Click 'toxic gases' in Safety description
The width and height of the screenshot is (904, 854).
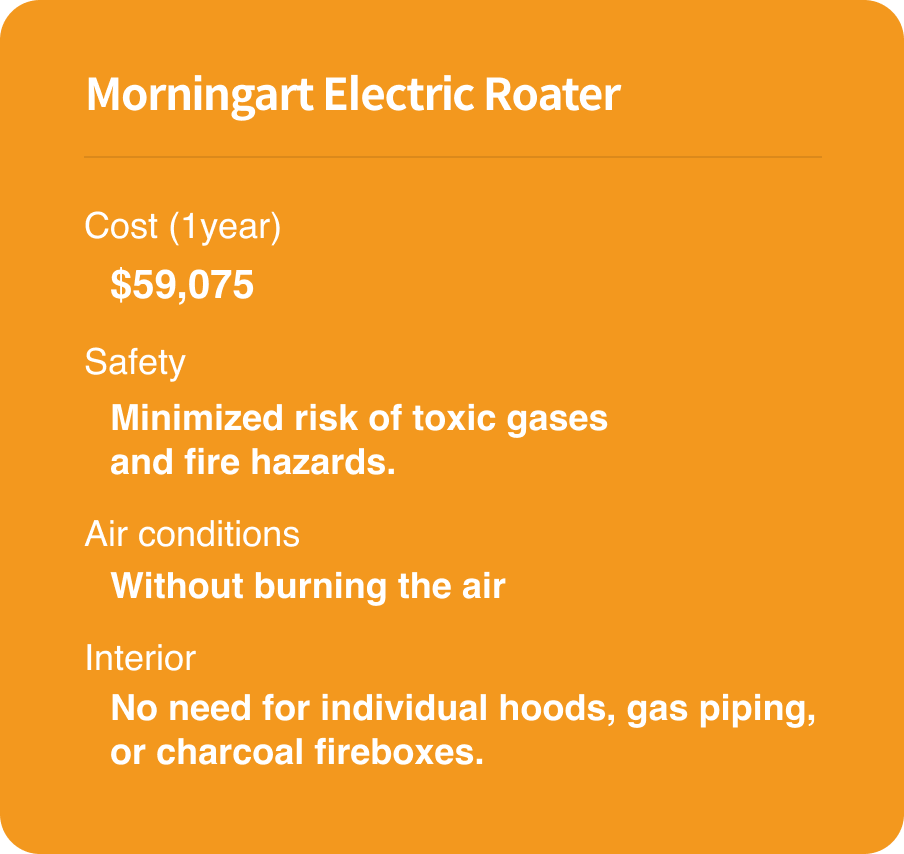click(x=510, y=419)
